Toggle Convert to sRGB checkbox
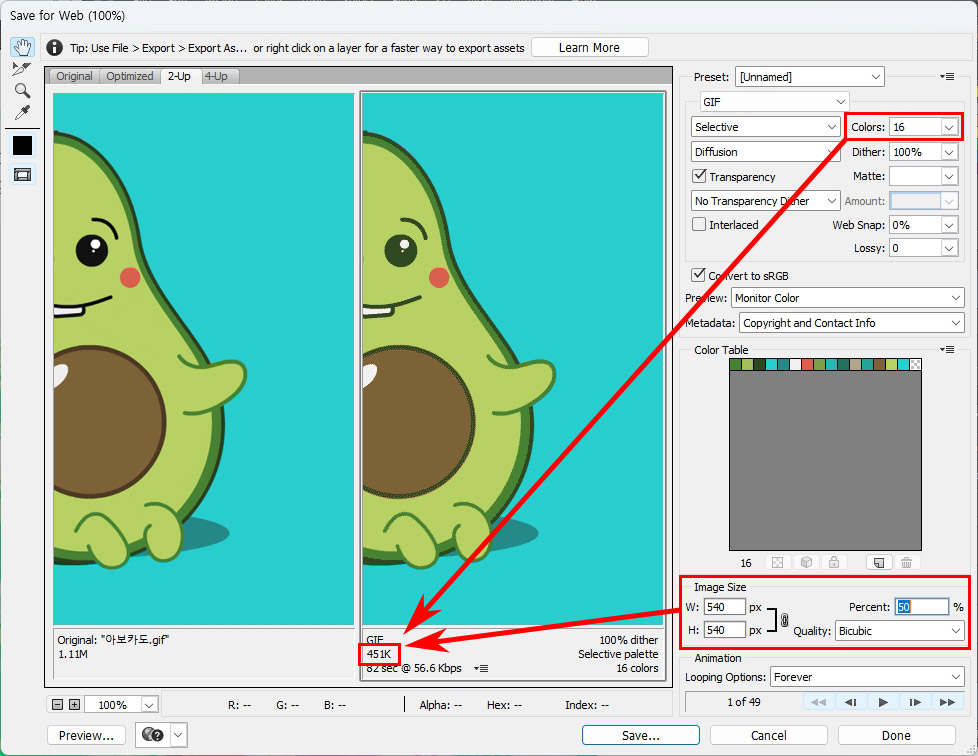Screen dimensions: 978x756 click(x=699, y=274)
